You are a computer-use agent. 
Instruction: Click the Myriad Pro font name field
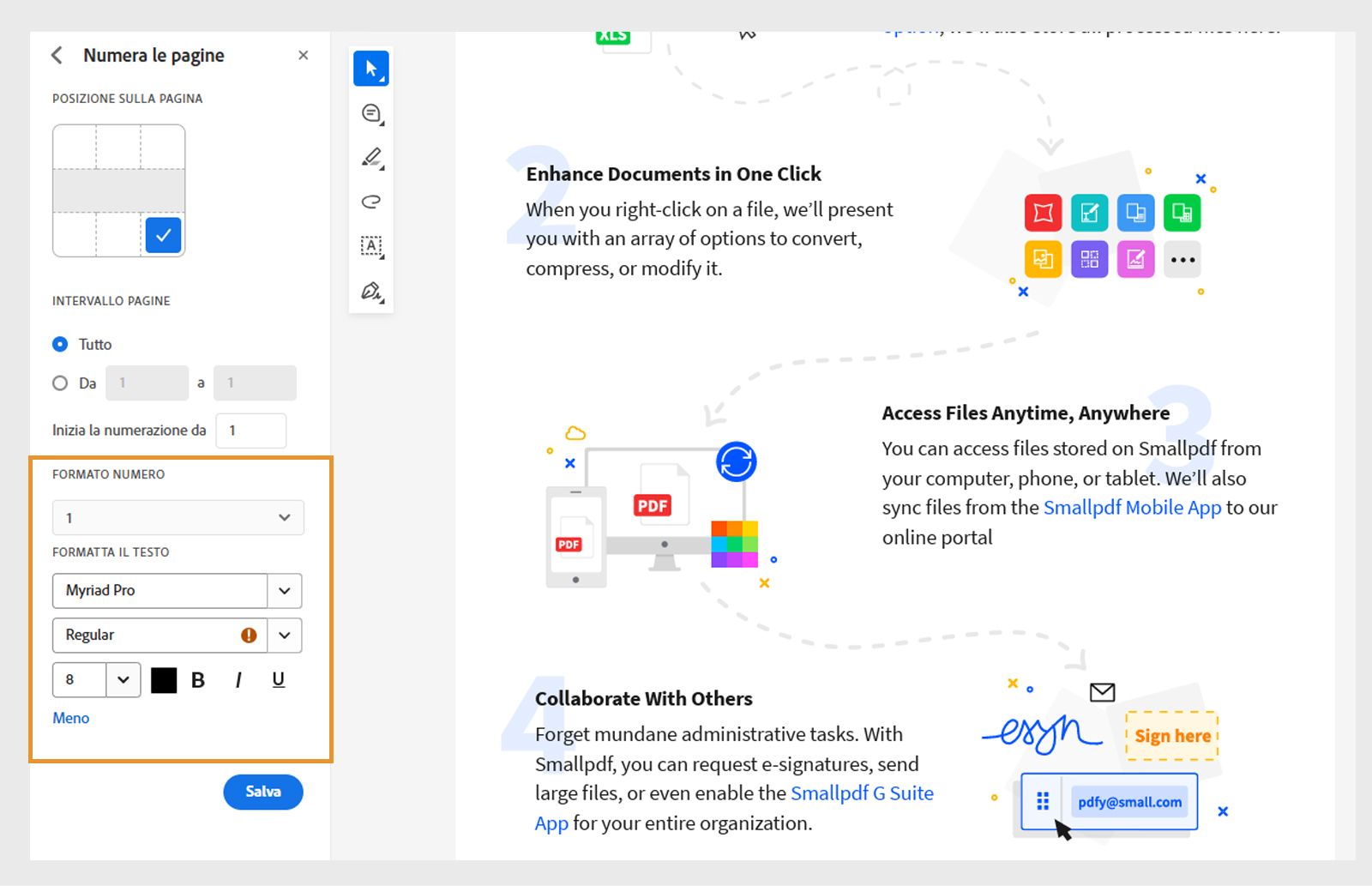160,591
